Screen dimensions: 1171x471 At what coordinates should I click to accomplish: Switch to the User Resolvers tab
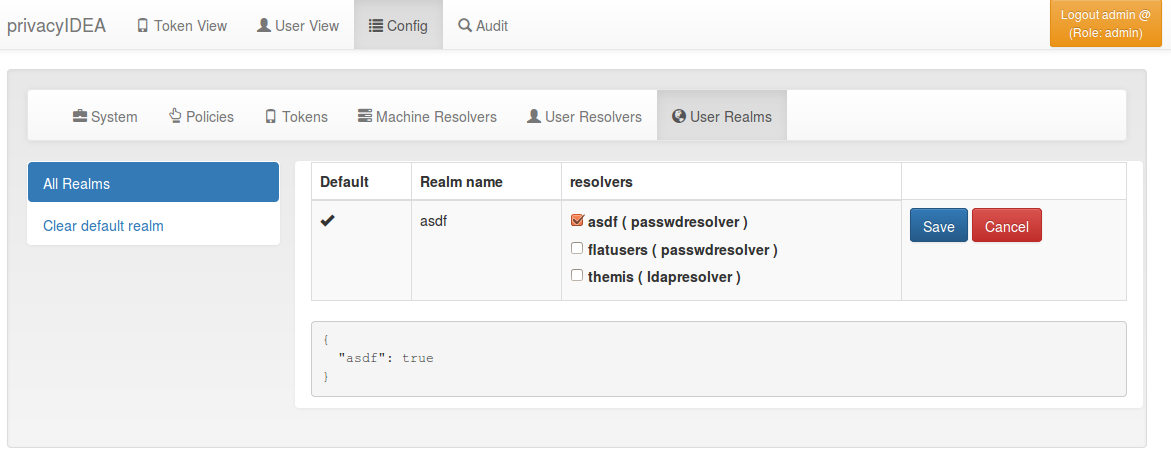click(584, 116)
